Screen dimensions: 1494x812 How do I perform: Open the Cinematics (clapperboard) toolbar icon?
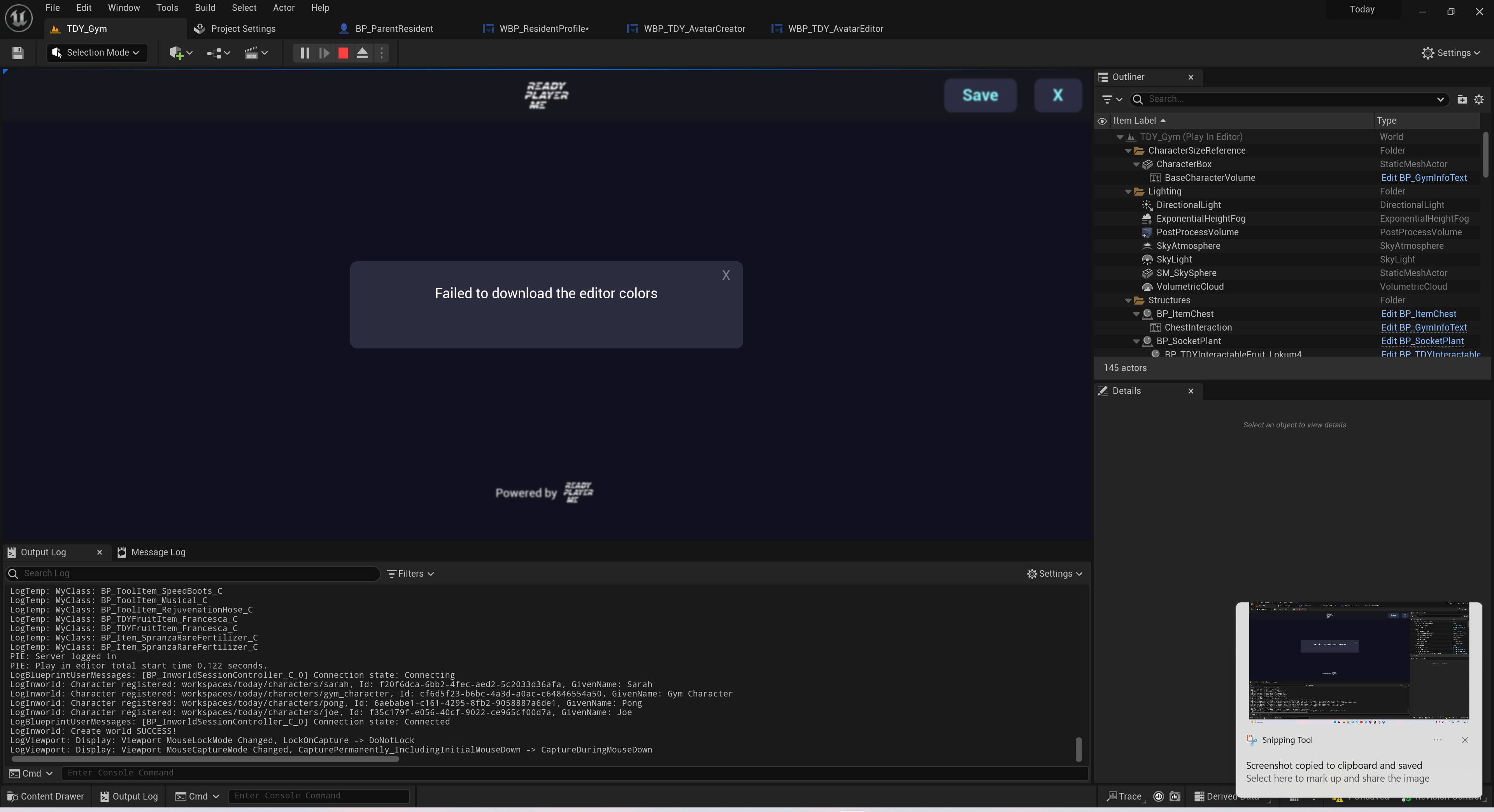253,53
